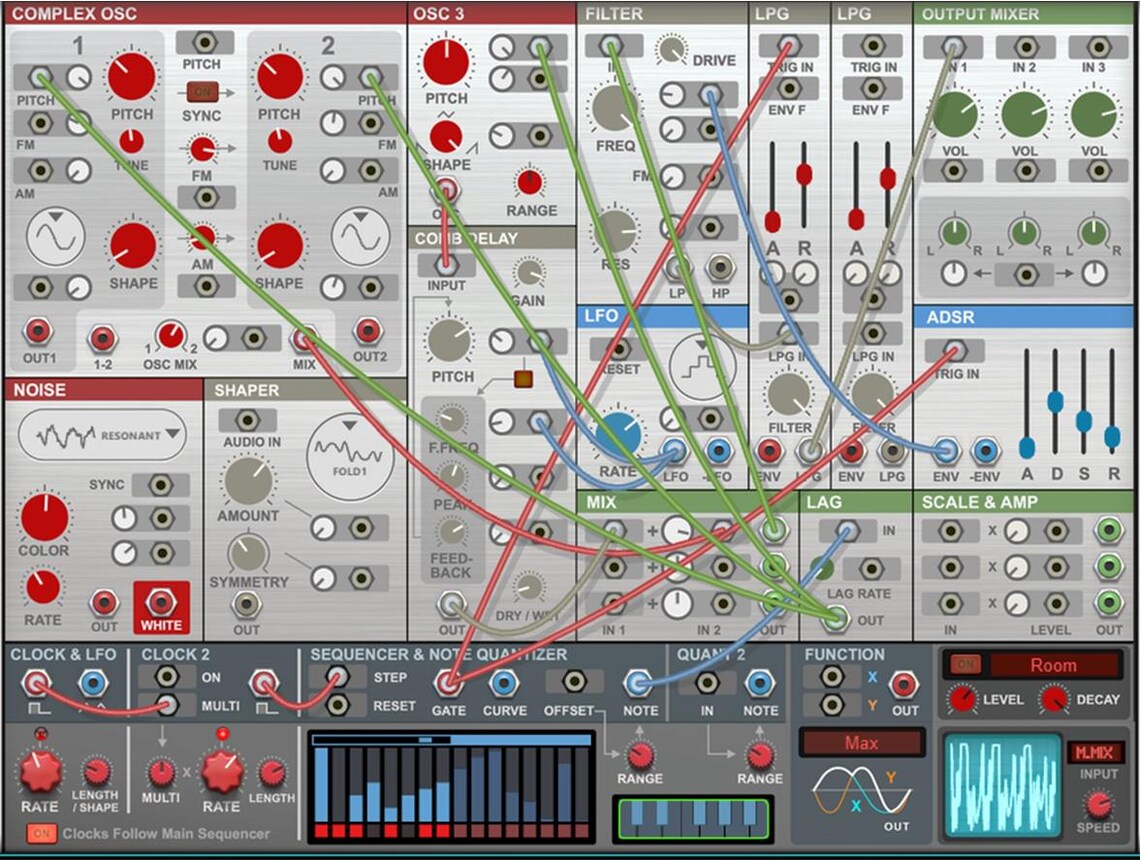This screenshot has width=1140, height=860.
Task: Open the Max mode selector in FUNCTION
Action: pos(862,742)
